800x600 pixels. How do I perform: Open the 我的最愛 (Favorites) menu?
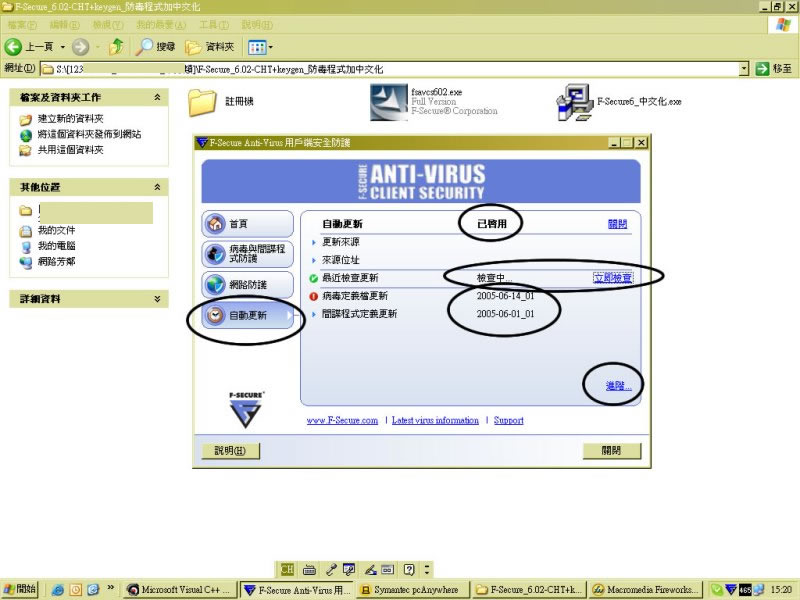pos(161,25)
